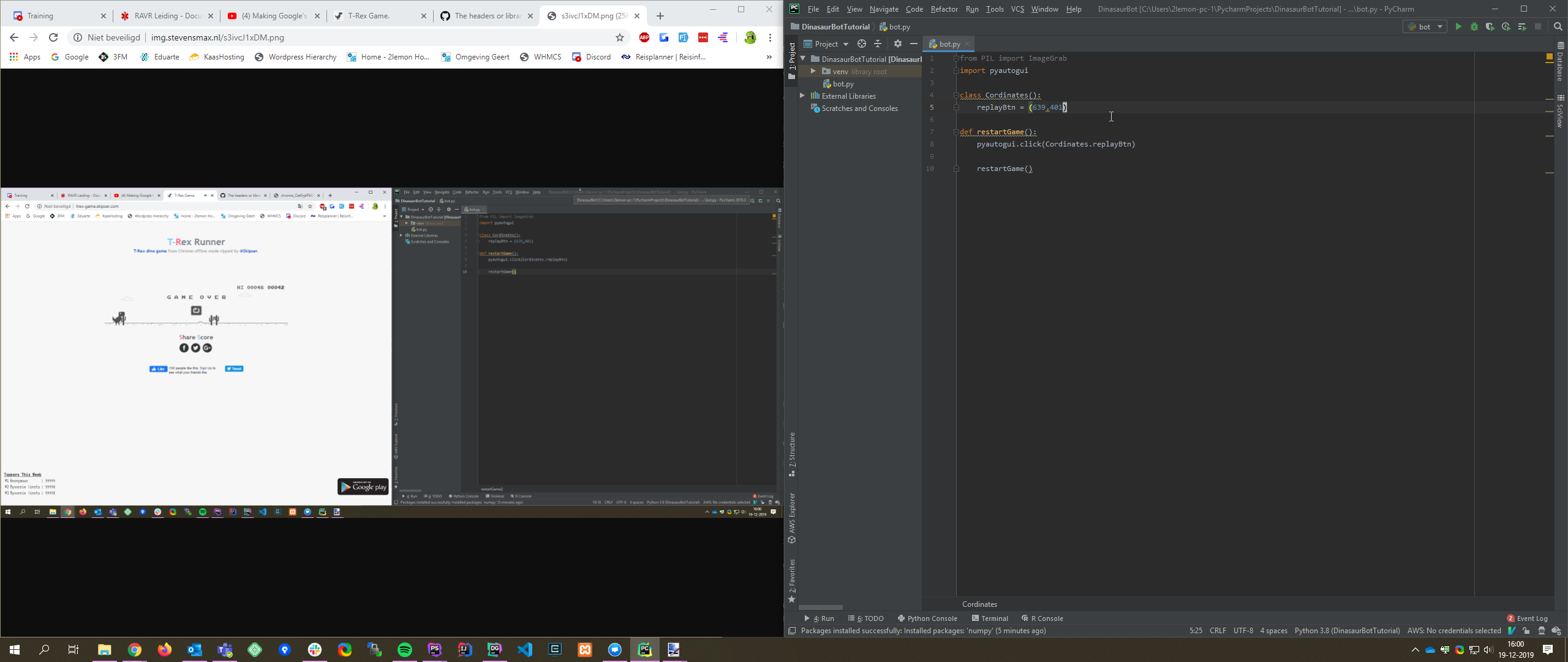Expand the venv library root folder
1568x662 pixels.
pos(813,72)
